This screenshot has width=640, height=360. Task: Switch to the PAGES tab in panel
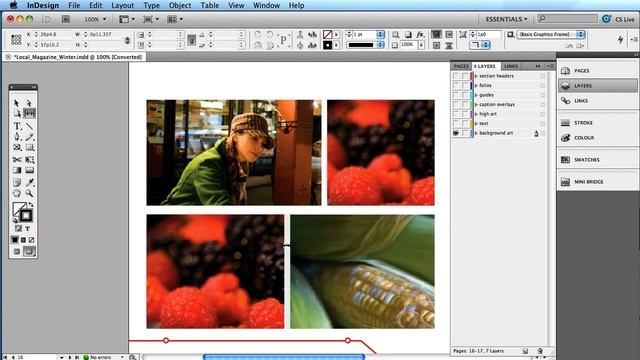(x=461, y=66)
